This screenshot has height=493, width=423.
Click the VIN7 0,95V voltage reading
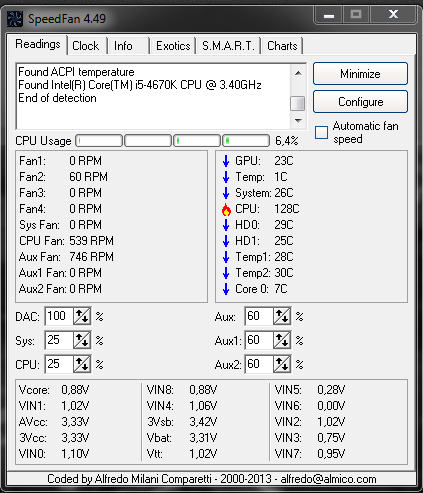coord(310,454)
